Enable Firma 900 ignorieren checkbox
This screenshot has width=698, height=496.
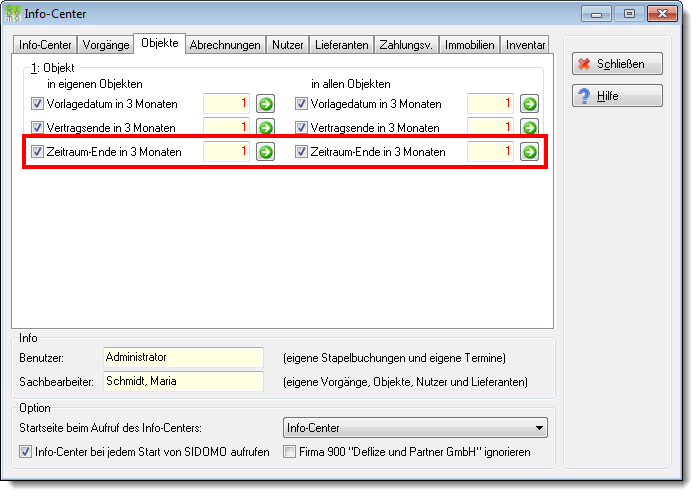tap(289, 452)
